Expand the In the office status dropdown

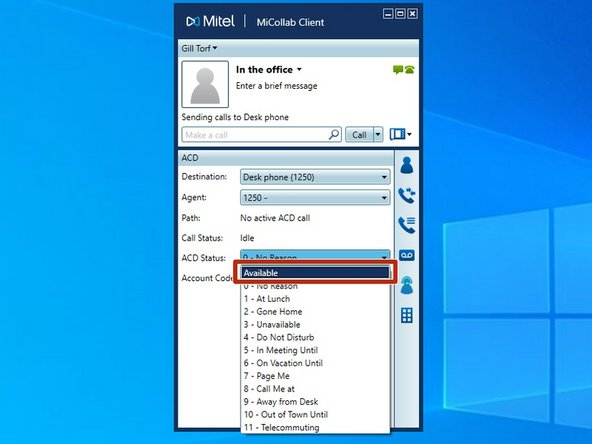click(268, 70)
